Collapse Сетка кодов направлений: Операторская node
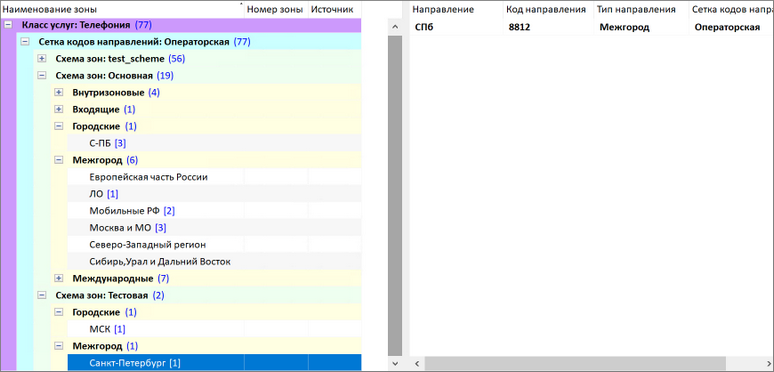774x372 pixels. pos(25,42)
